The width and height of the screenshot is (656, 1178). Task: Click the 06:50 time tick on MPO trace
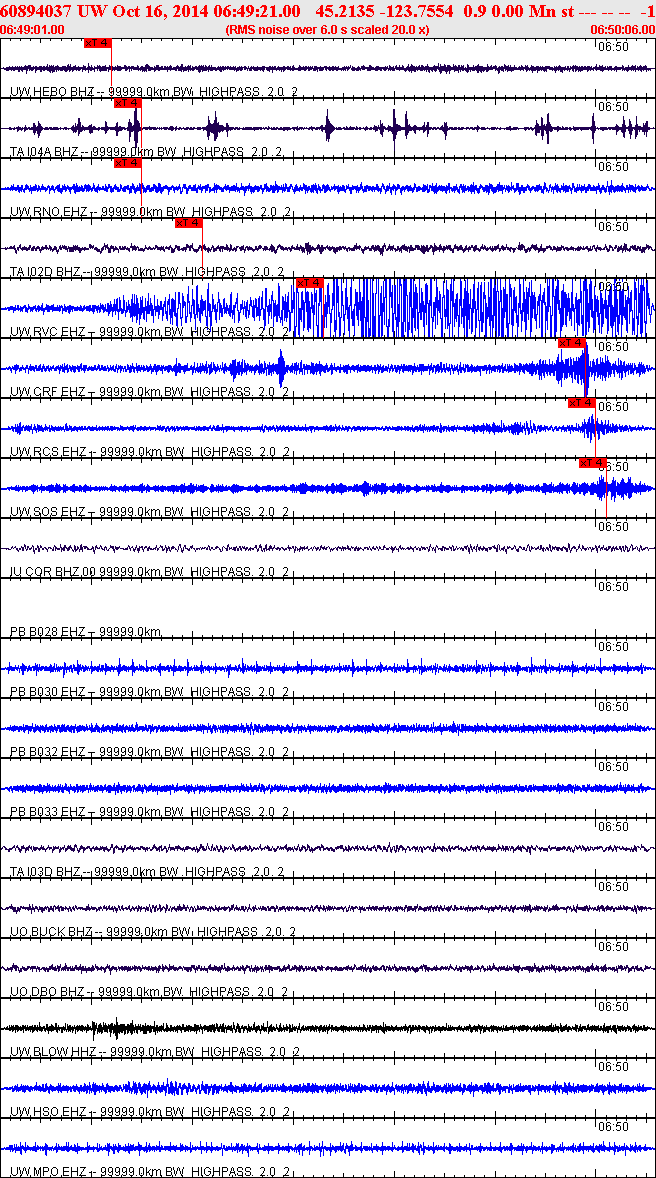click(614, 1127)
